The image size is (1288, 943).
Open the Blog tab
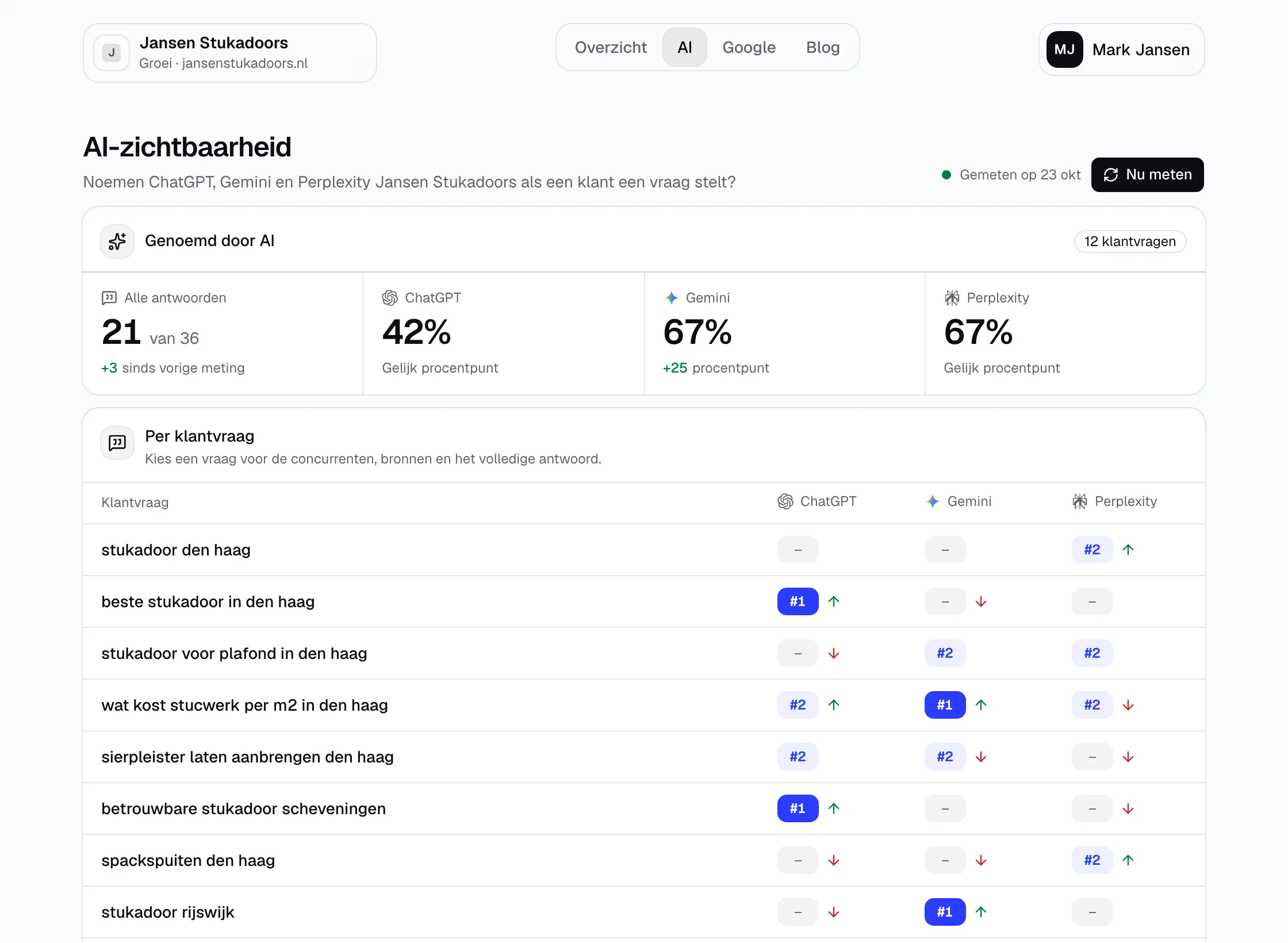point(823,47)
